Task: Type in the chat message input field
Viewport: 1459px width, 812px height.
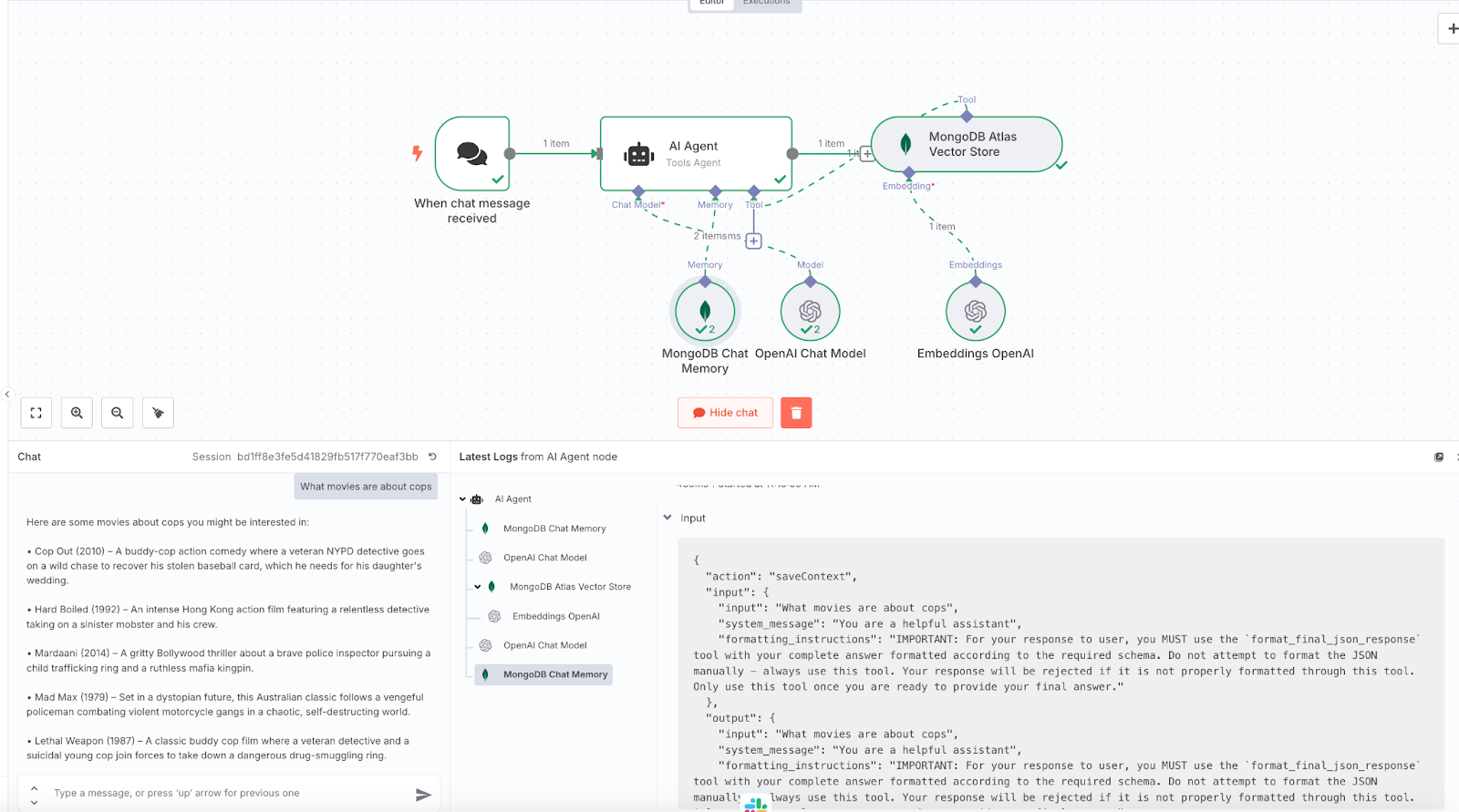Action: click(228, 793)
